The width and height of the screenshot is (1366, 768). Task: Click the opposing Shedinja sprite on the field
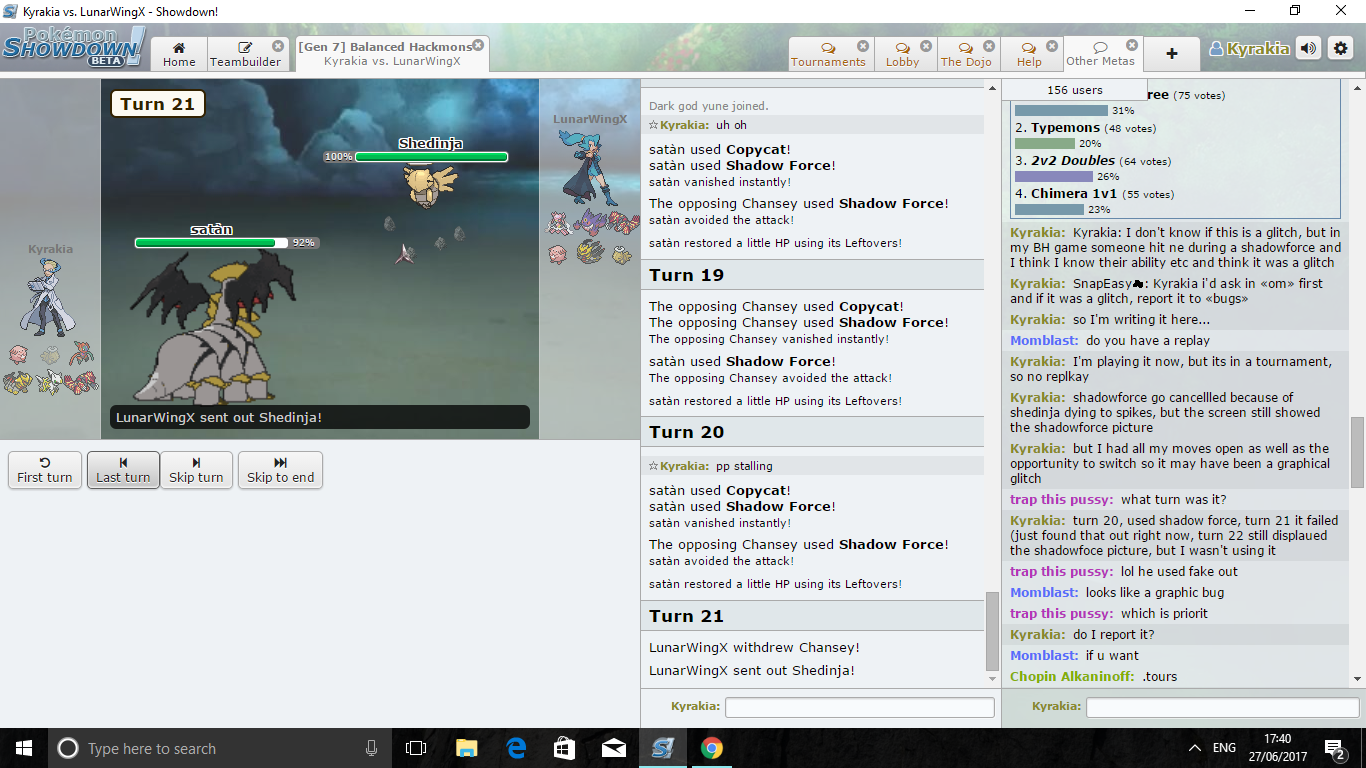click(x=430, y=186)
